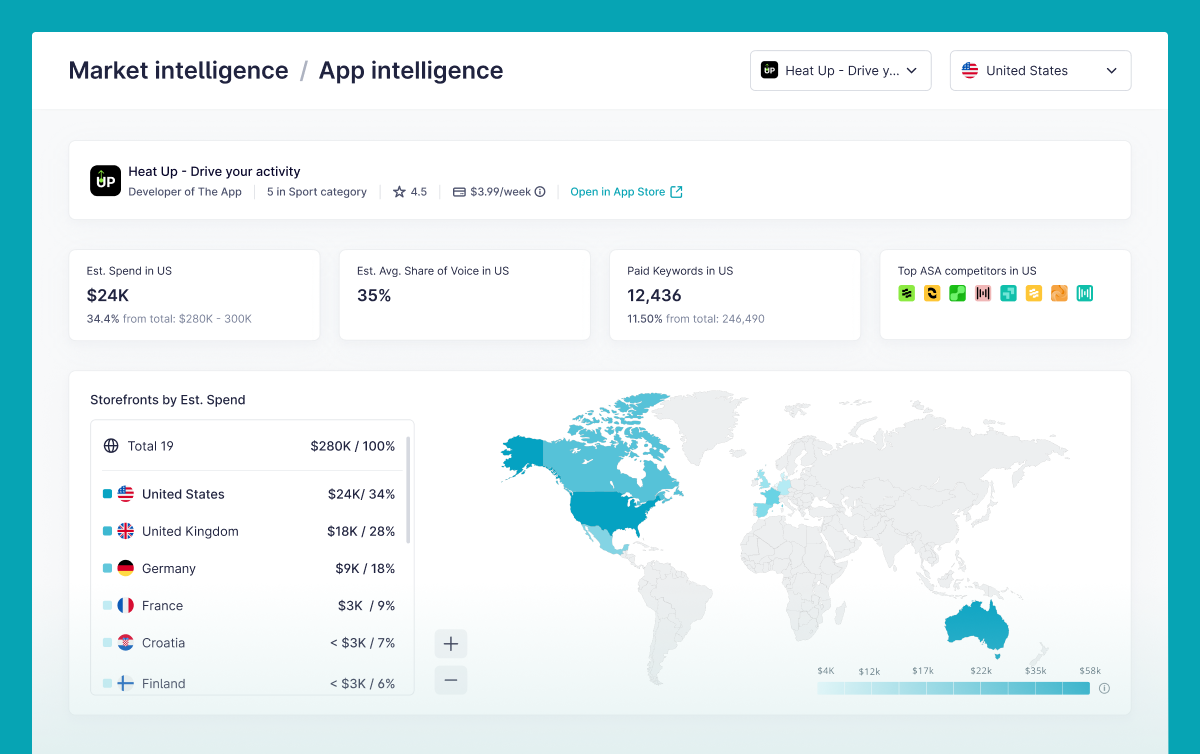Open the Heat Up app selector dropdown
Image resolution: width=1200 pixels, height=754 pixels.
[840, 71]
